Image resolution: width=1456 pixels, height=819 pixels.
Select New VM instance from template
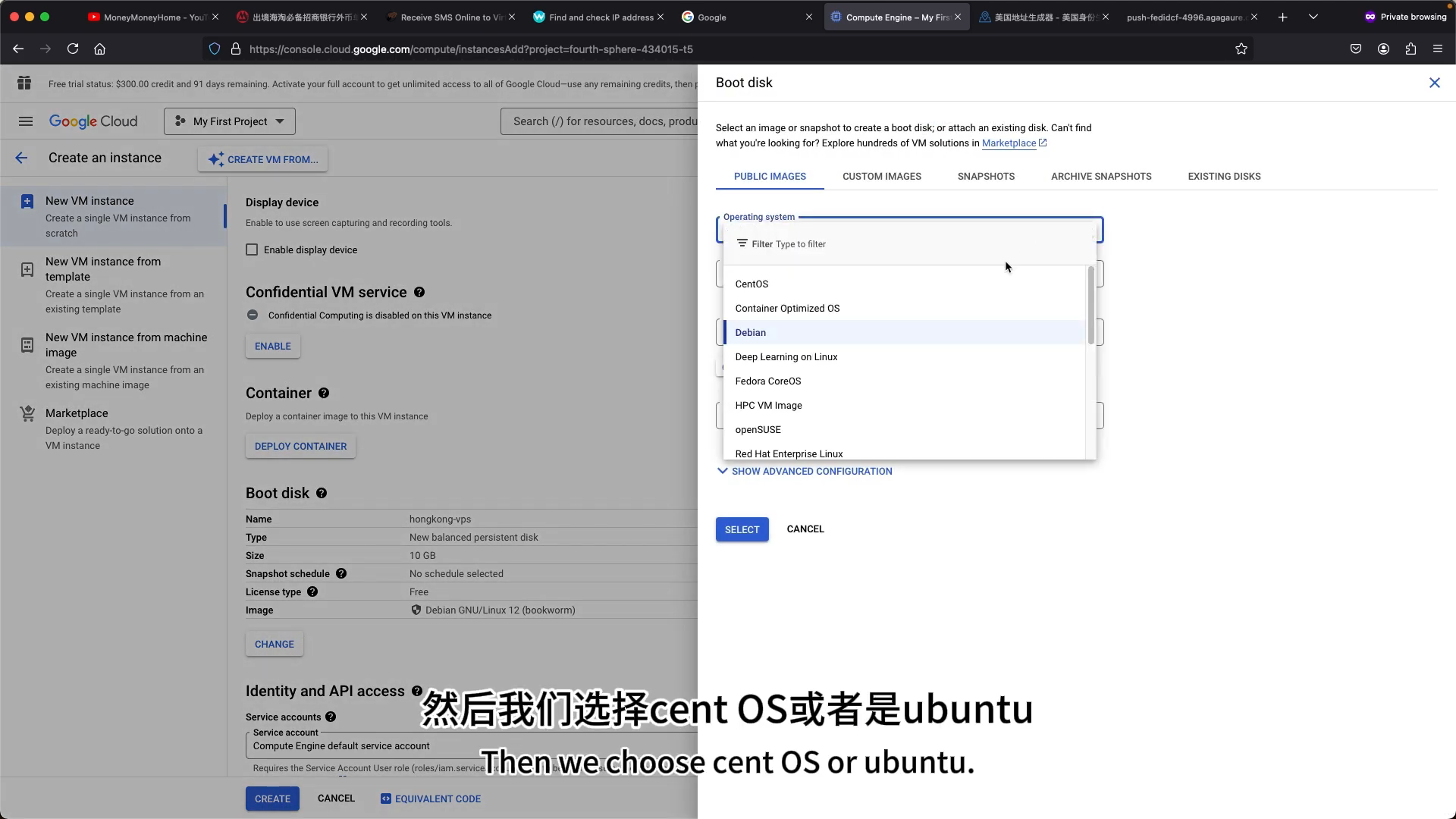pos(114,284)
